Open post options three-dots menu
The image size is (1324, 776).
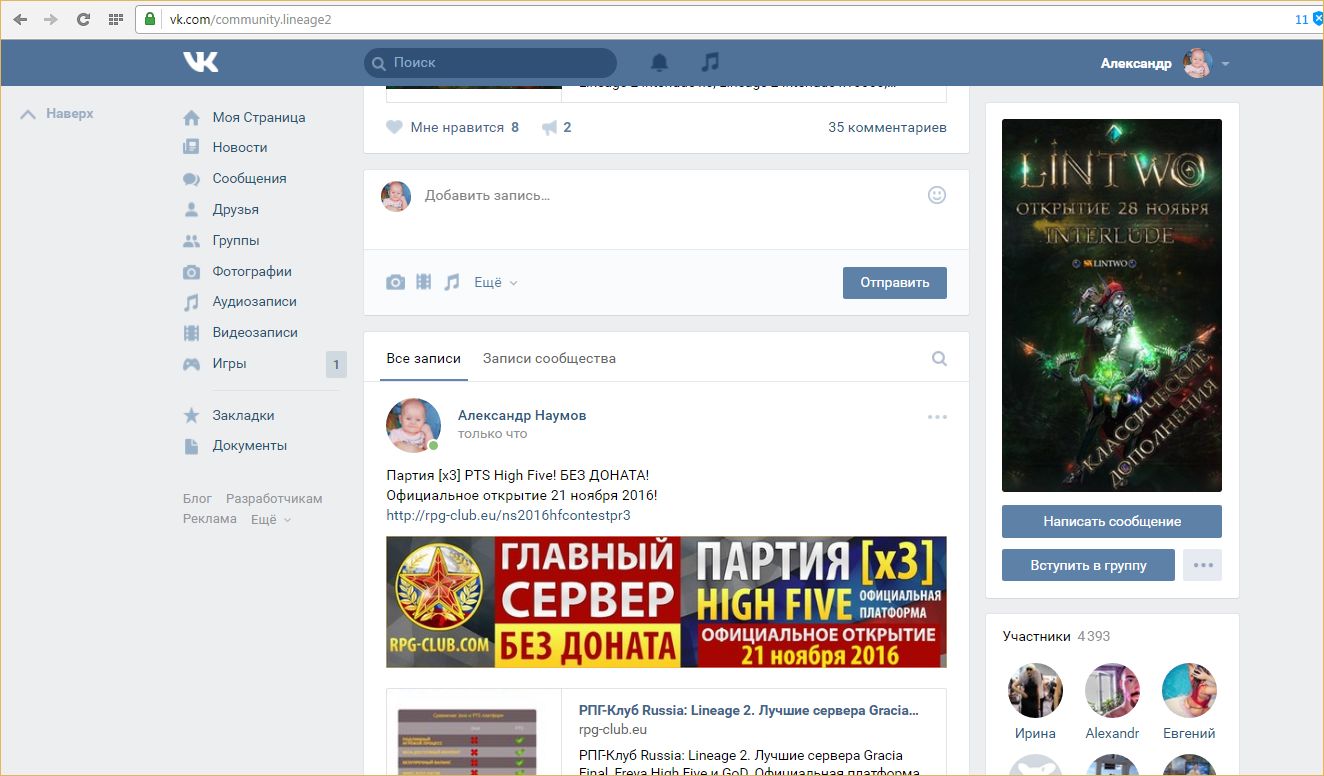click(x=936, y=416)
